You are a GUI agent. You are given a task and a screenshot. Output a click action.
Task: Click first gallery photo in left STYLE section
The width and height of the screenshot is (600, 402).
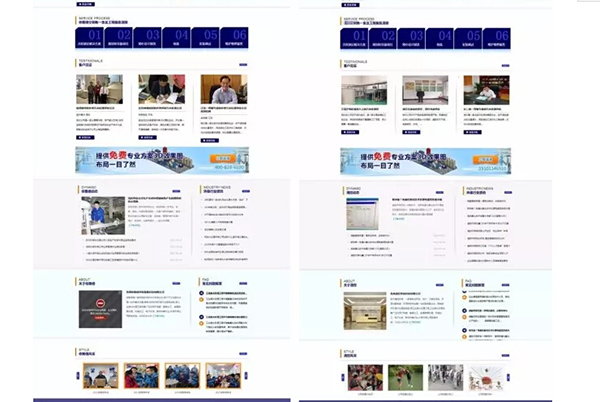[100, 376]
